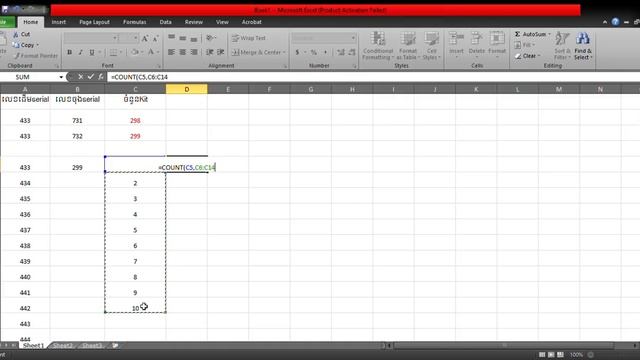Enable Wrap Text
Image resolution: width=640 pixels, height=360 pixels.
point(249,38)
